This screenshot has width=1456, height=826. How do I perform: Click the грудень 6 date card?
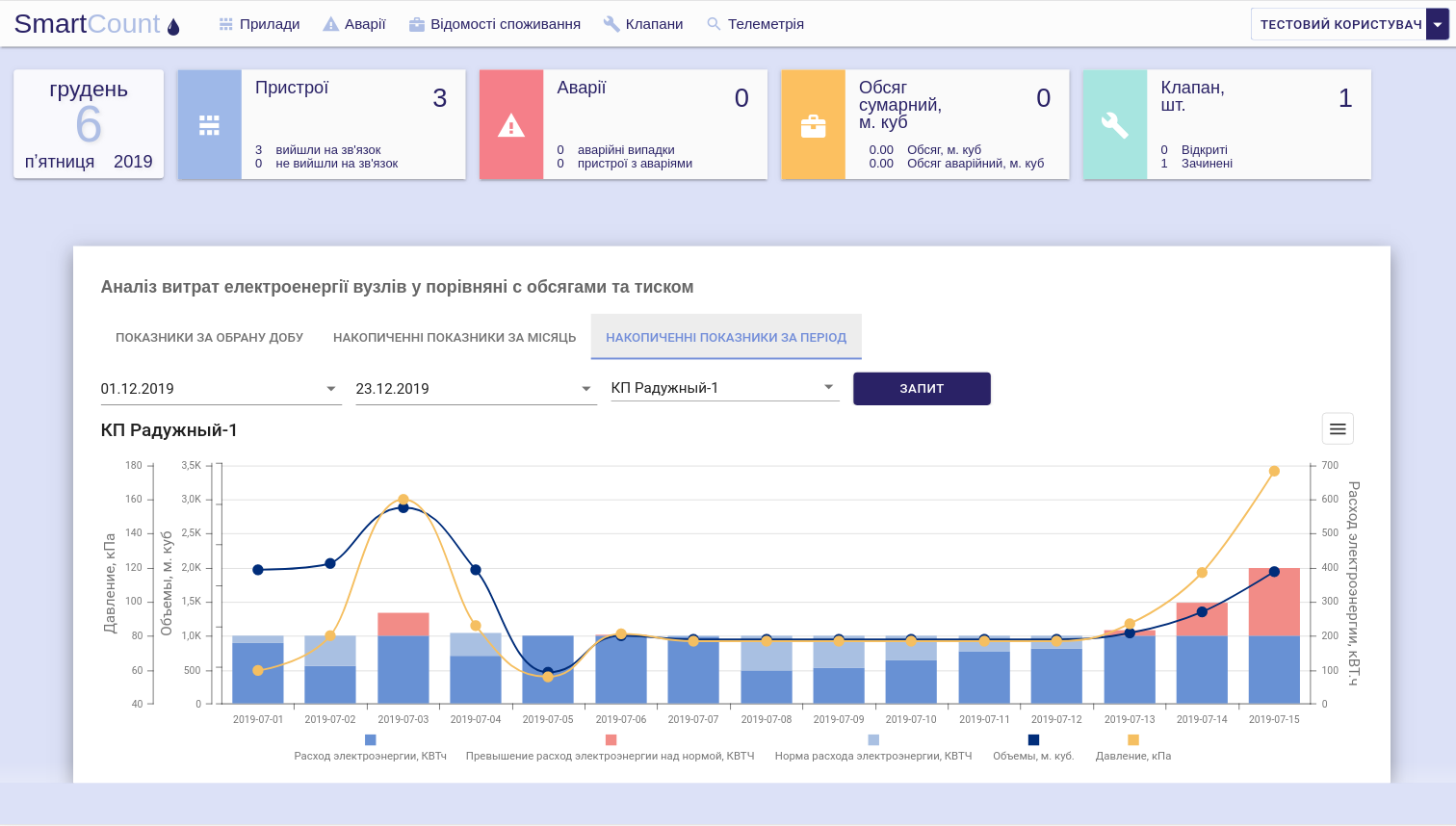coord(88,124)
